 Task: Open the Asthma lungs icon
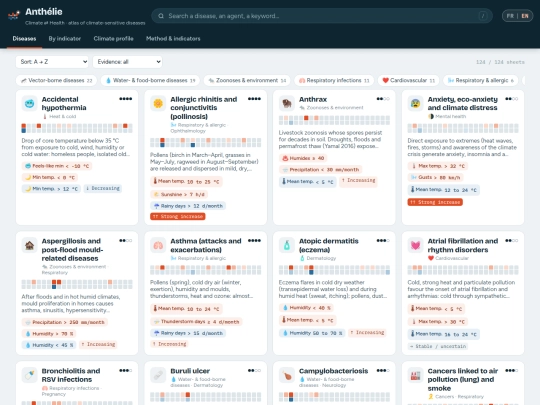click(158, 245)
